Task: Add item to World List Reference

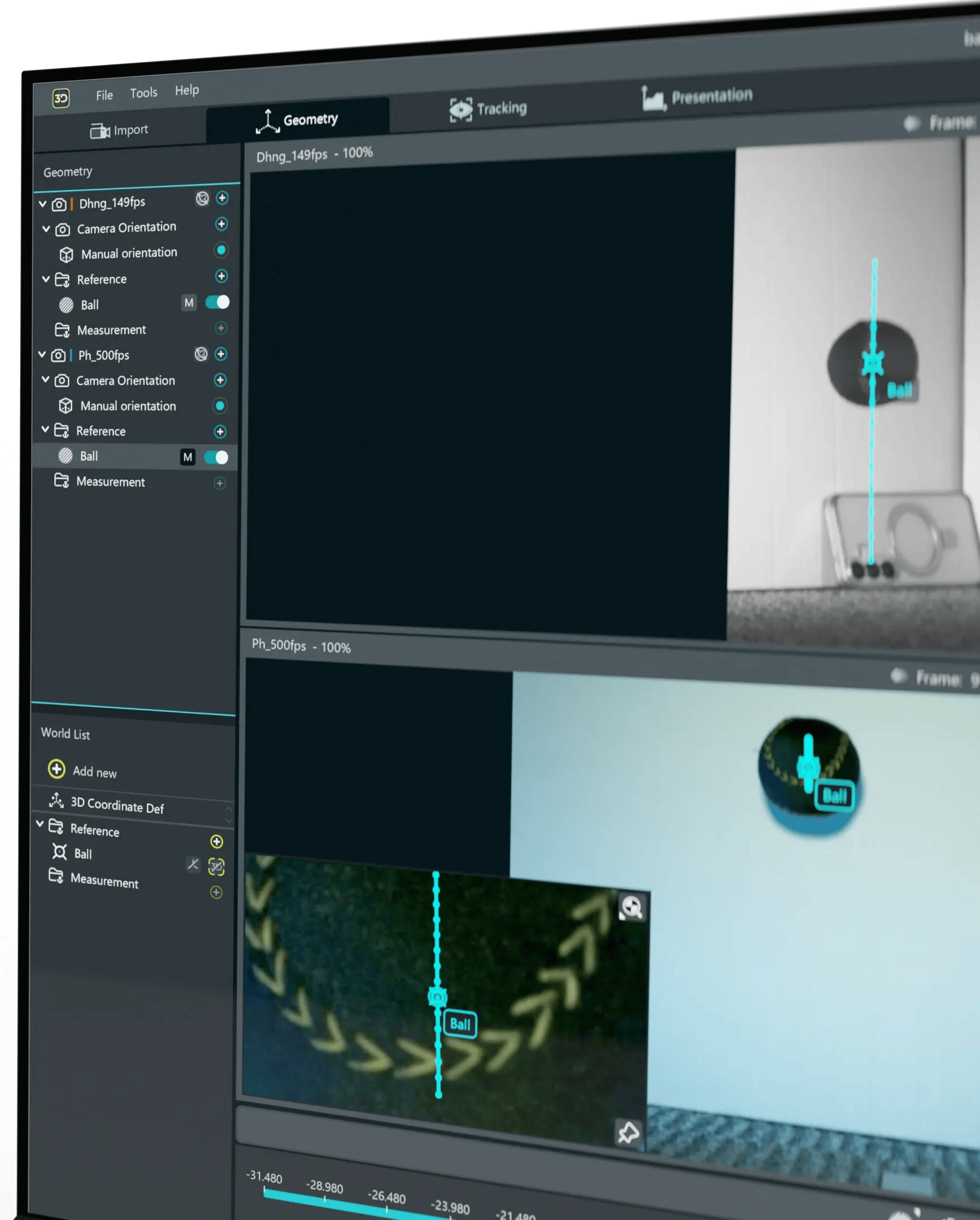Action: coord(217,842)
